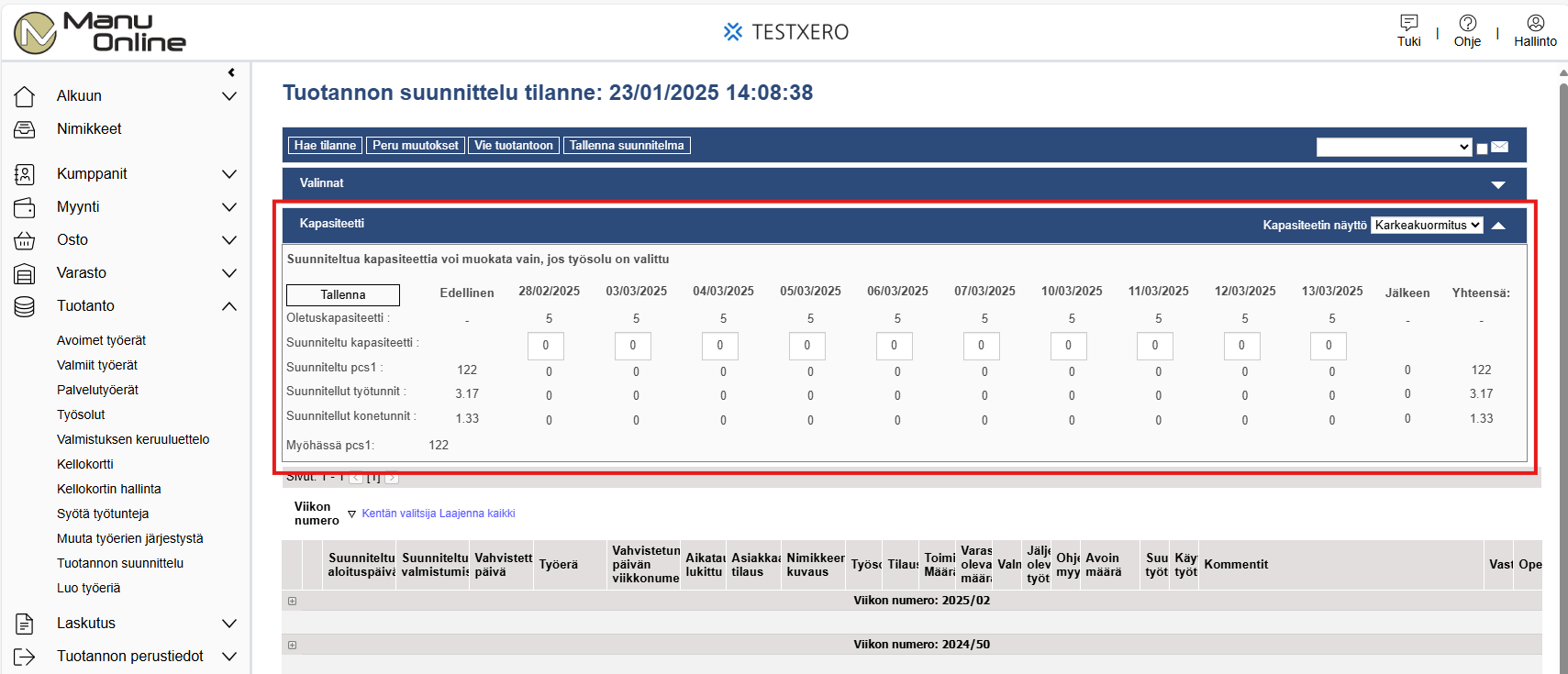Expand the Varasto menu chevron
The image size is (1568, 674).
(x=229, y=273)
